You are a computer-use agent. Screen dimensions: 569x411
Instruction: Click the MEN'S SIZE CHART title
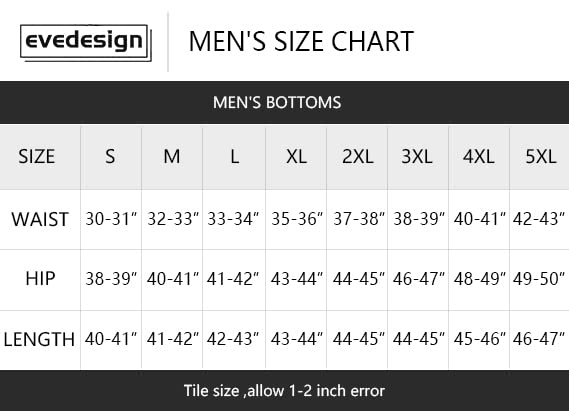pyautogui.click(x=301, y=41)
